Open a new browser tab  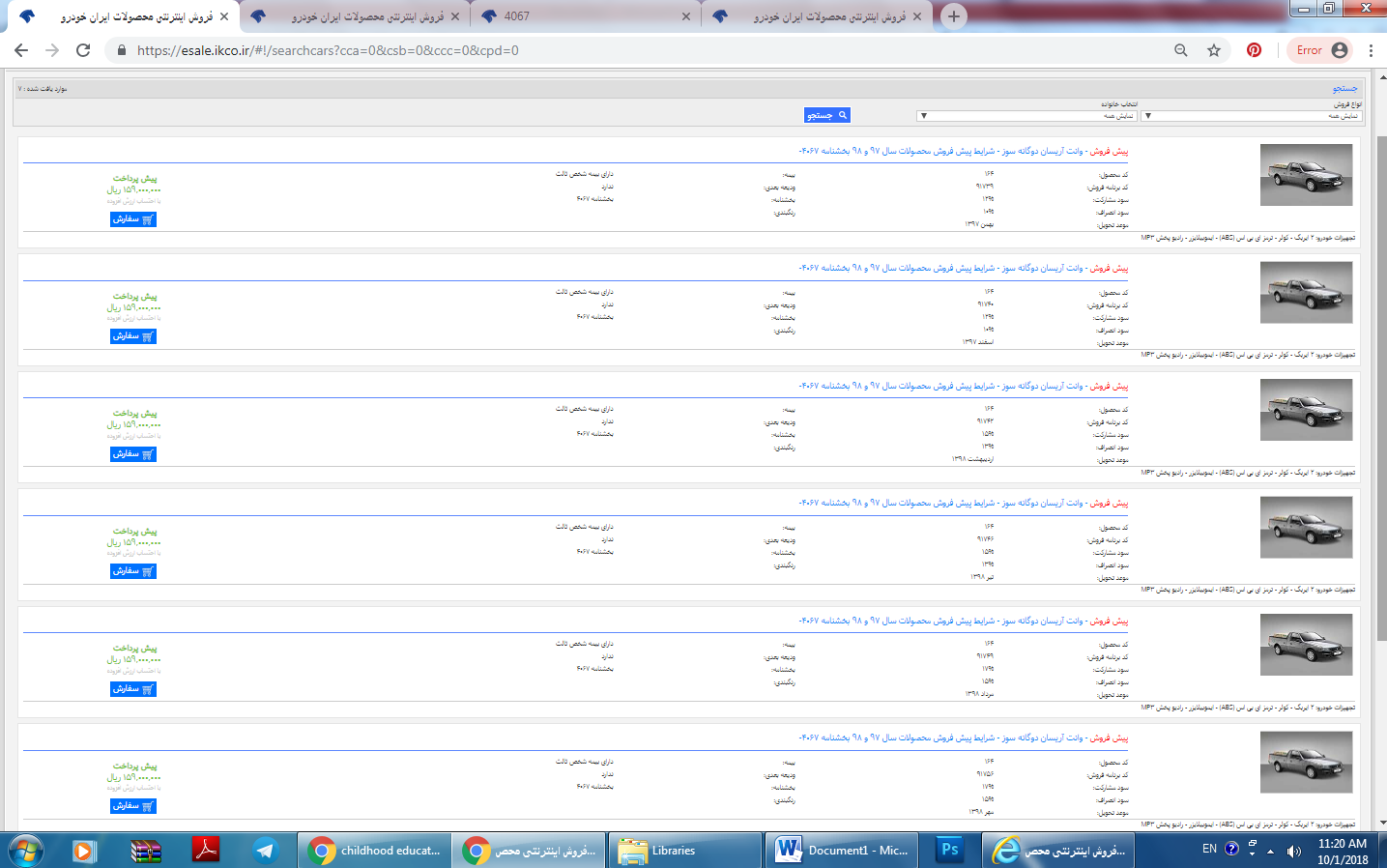click(954, 16)
